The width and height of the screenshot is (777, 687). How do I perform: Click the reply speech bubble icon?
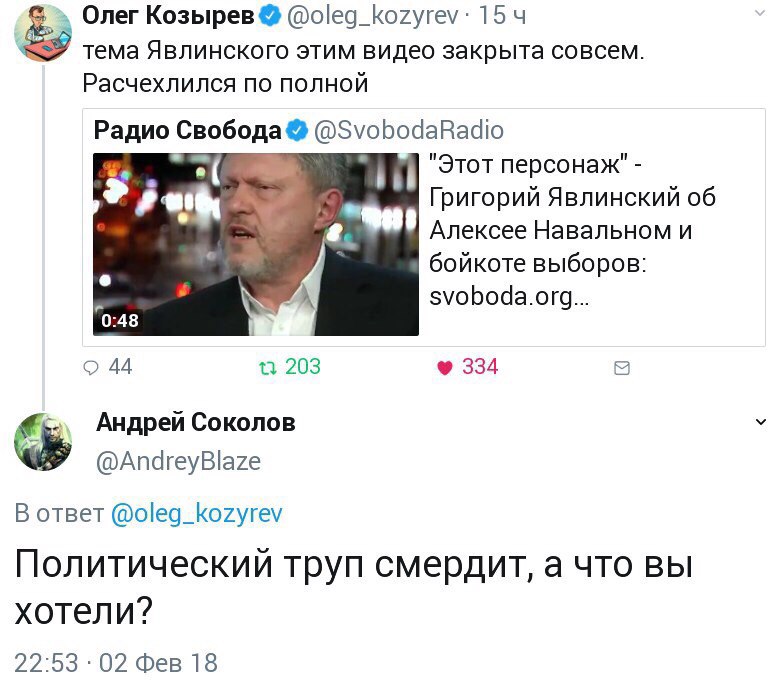click(x=91, y=367)
